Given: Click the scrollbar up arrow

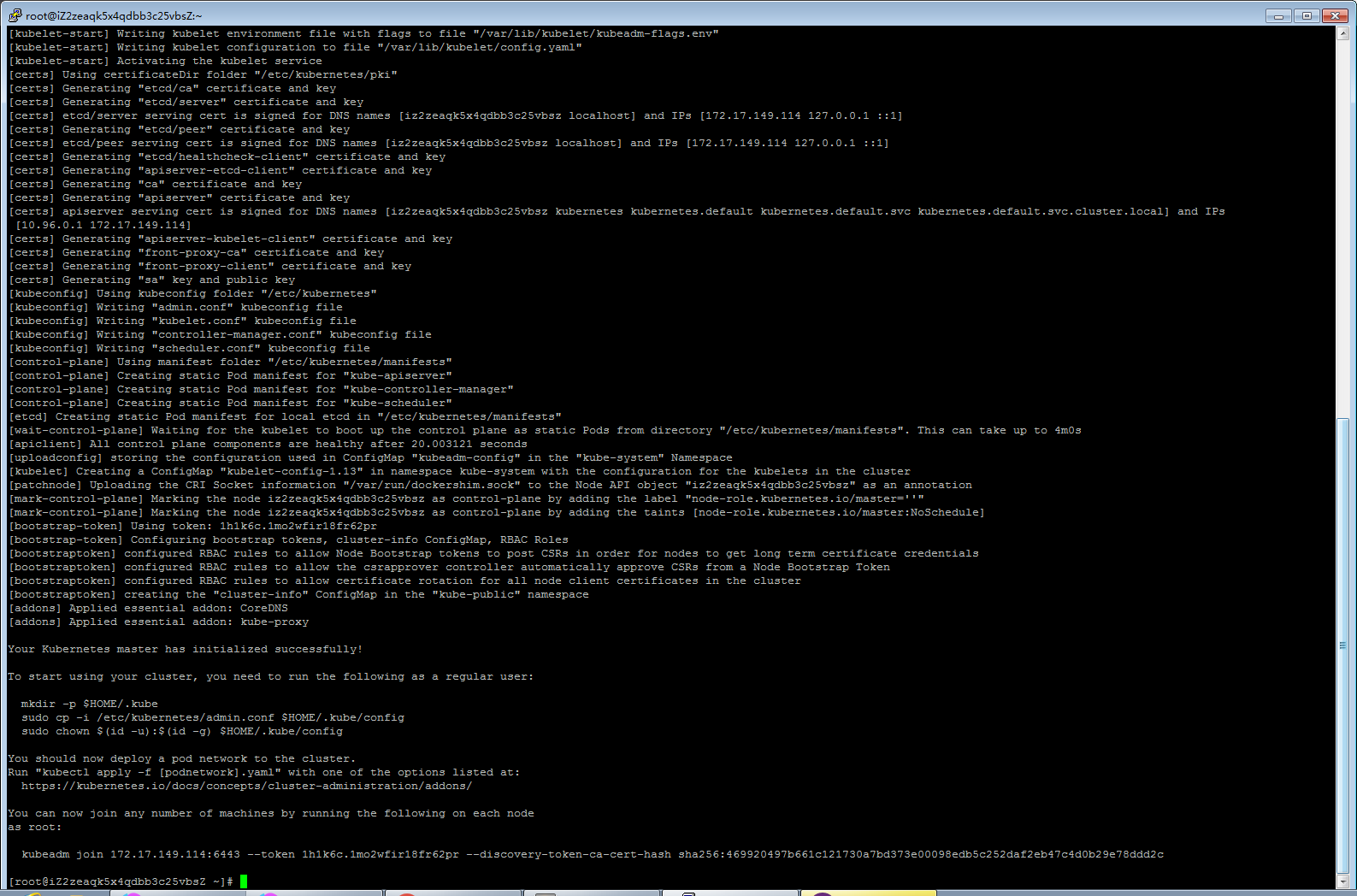Looking at the screenshot, I should tap(1342, 33).
